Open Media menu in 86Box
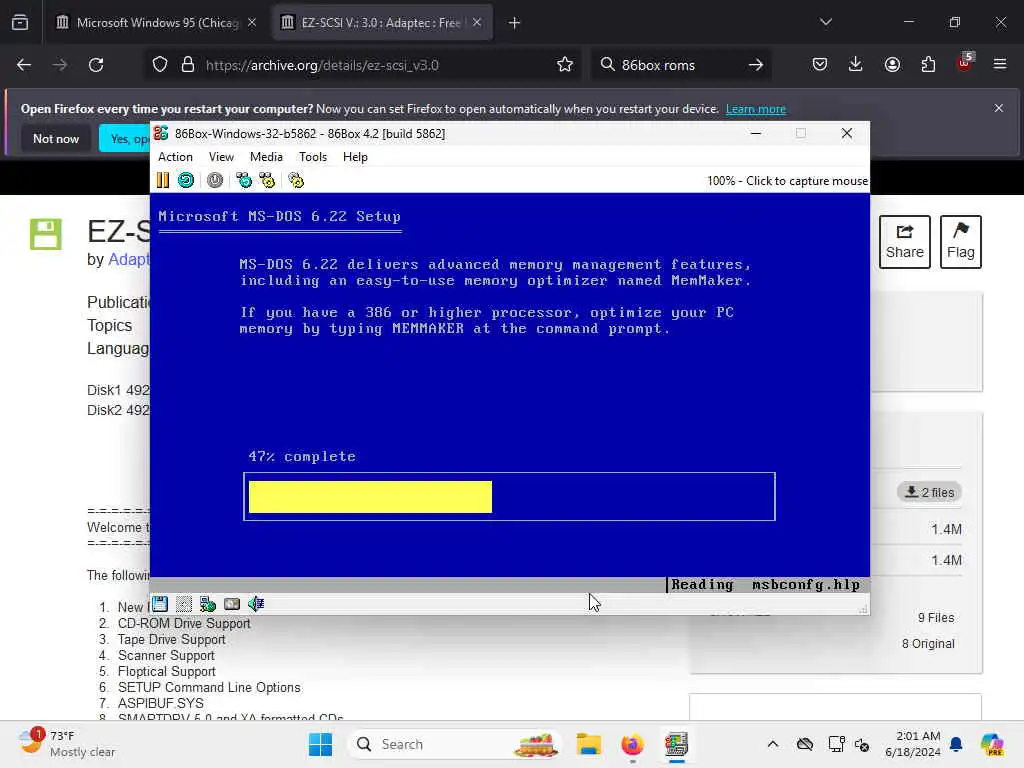Screen dimensions: 1024x768 coord(266,157)
